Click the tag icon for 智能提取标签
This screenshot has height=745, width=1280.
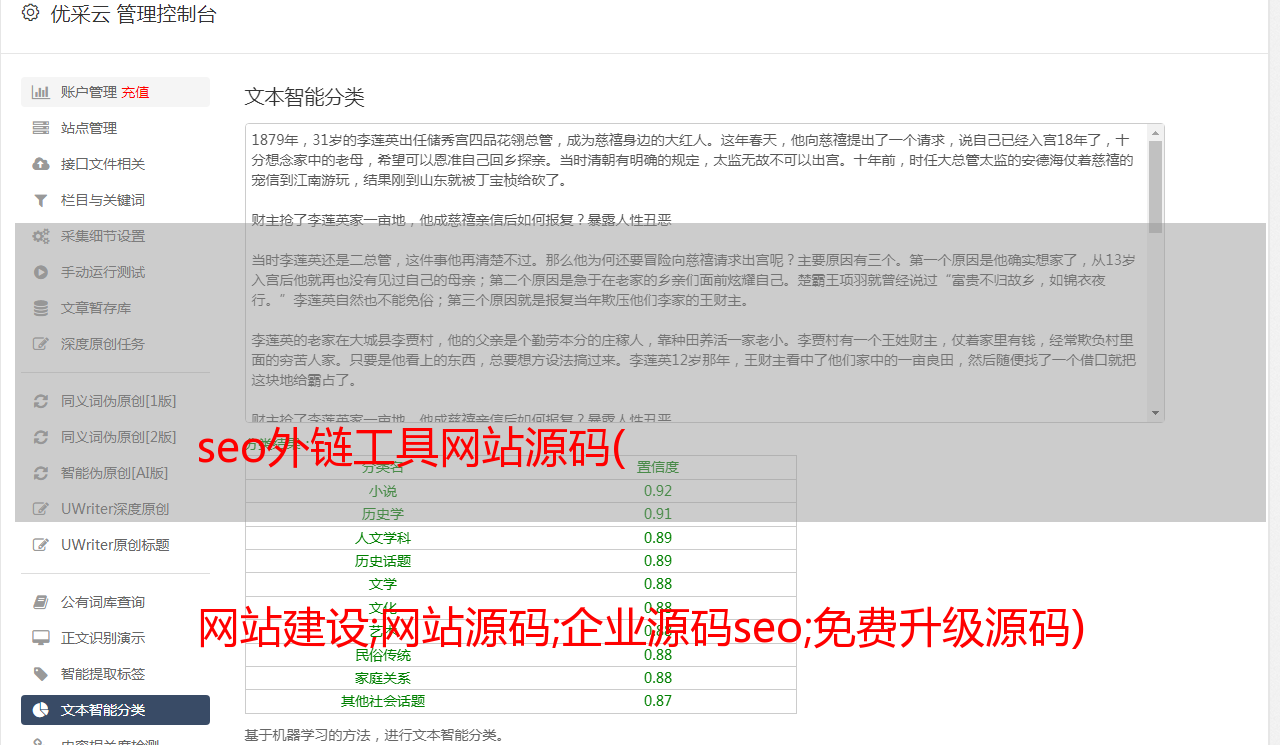41,674
